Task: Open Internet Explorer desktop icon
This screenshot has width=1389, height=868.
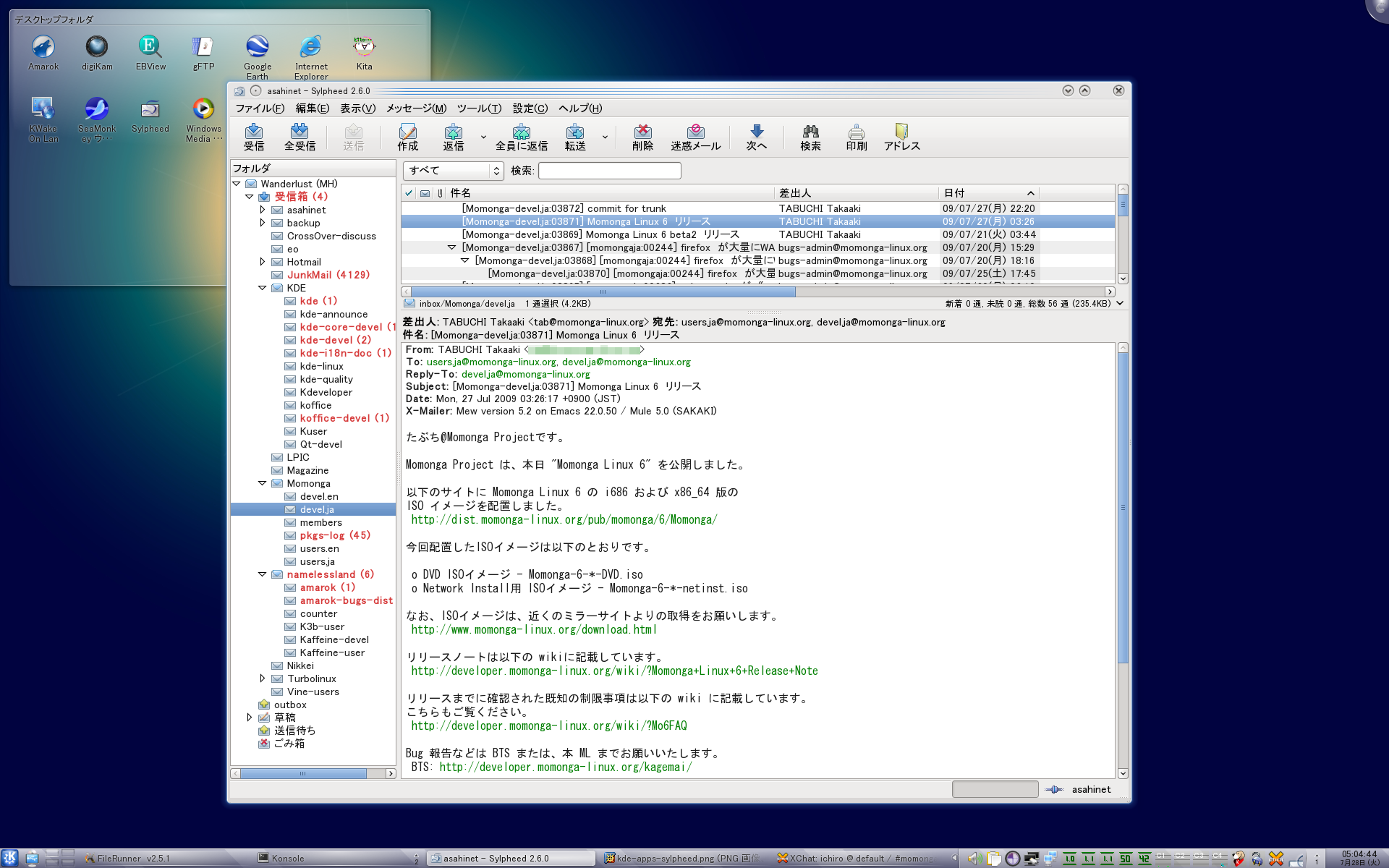Action: tap(311, 57)
